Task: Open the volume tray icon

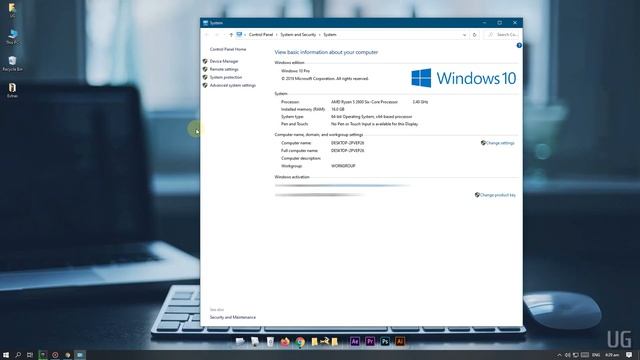Action: [x=567, y=355]
